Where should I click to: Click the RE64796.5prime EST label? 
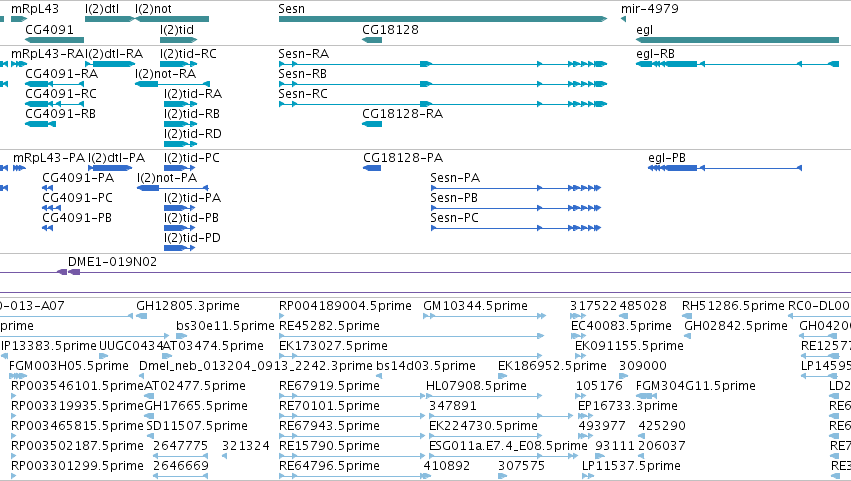329,466
